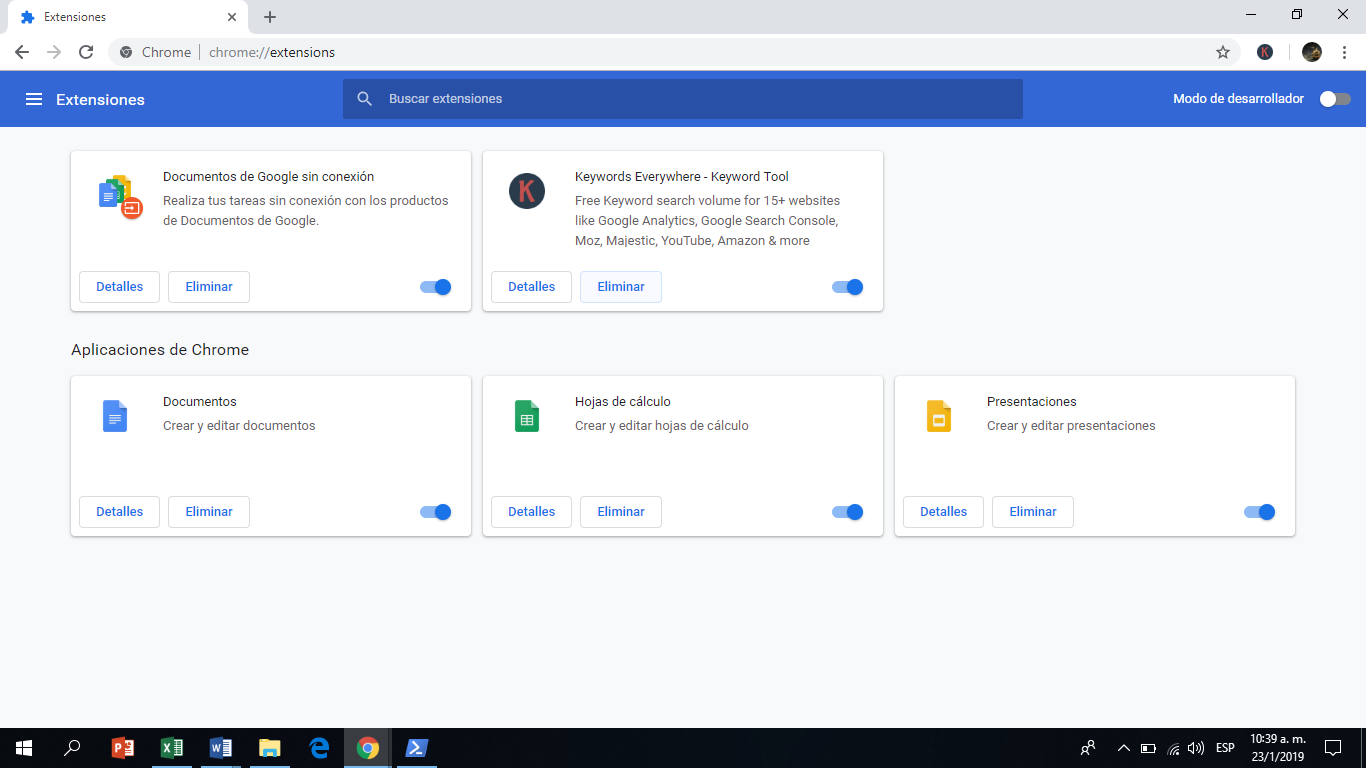
Task: Click the ESP language indicator in taskbar
Action: point(1225,748)
